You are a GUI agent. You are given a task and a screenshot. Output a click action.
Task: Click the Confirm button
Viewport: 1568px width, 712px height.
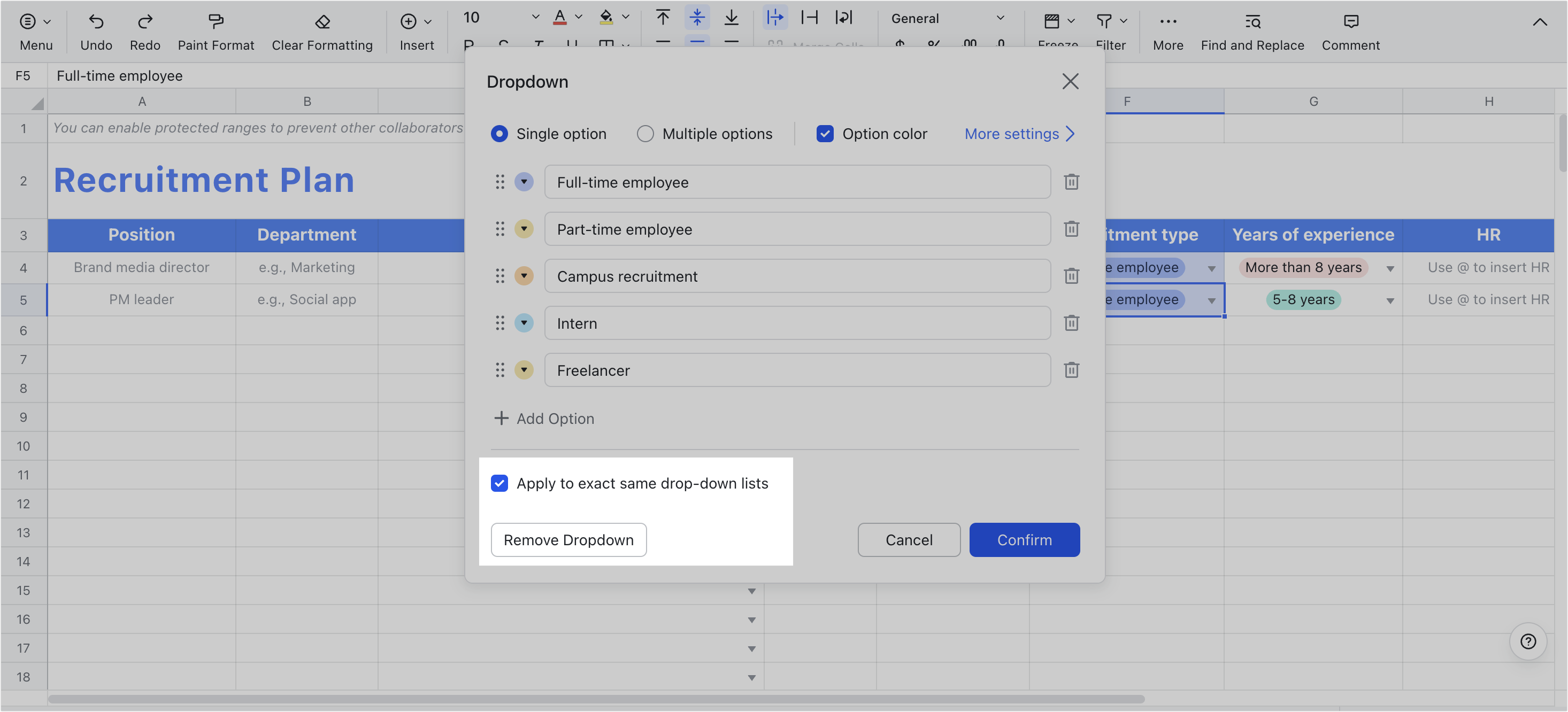point(1025,540)
